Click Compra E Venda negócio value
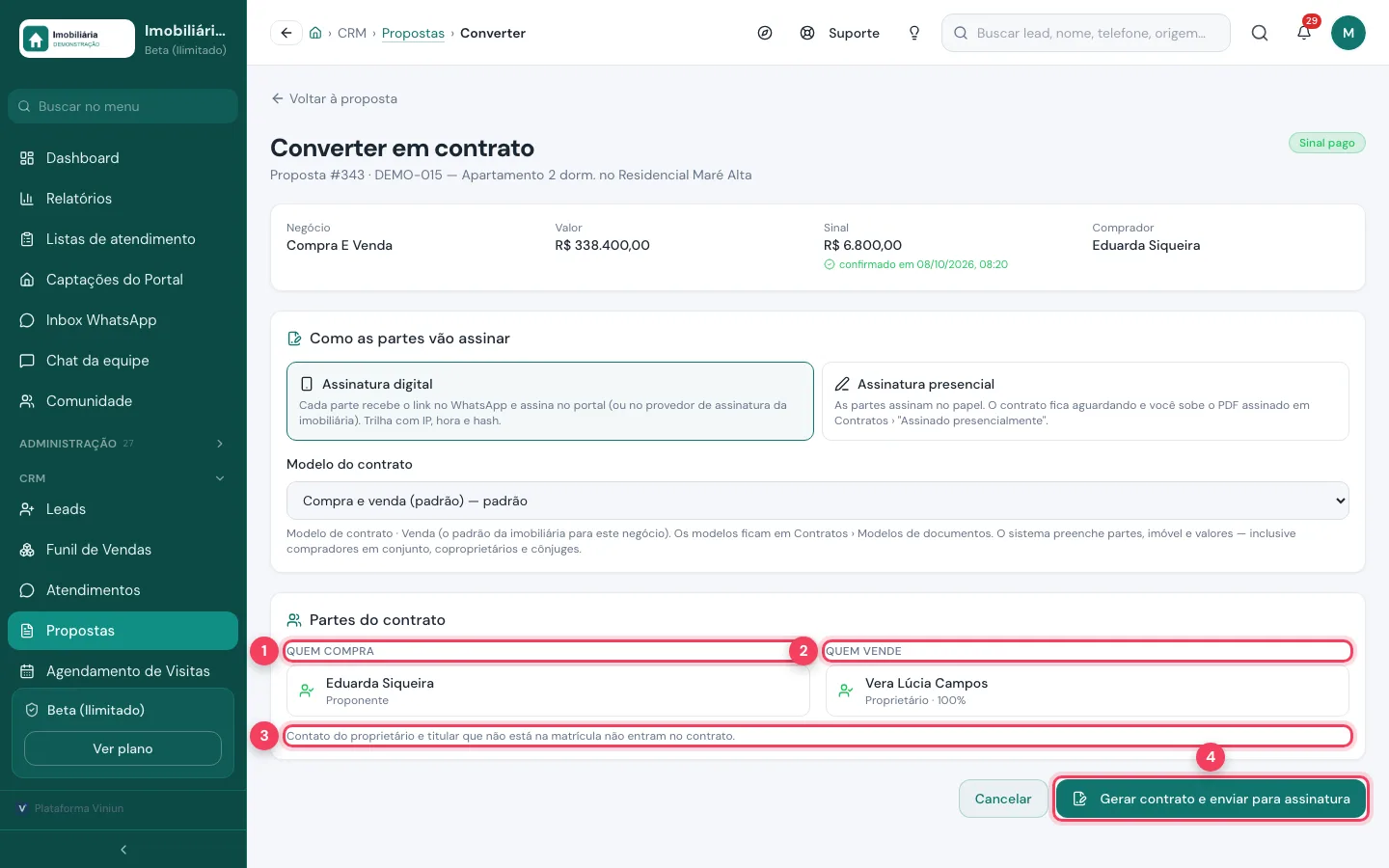Viewport: 1389px width, 868px height. [x=340, y=245]
